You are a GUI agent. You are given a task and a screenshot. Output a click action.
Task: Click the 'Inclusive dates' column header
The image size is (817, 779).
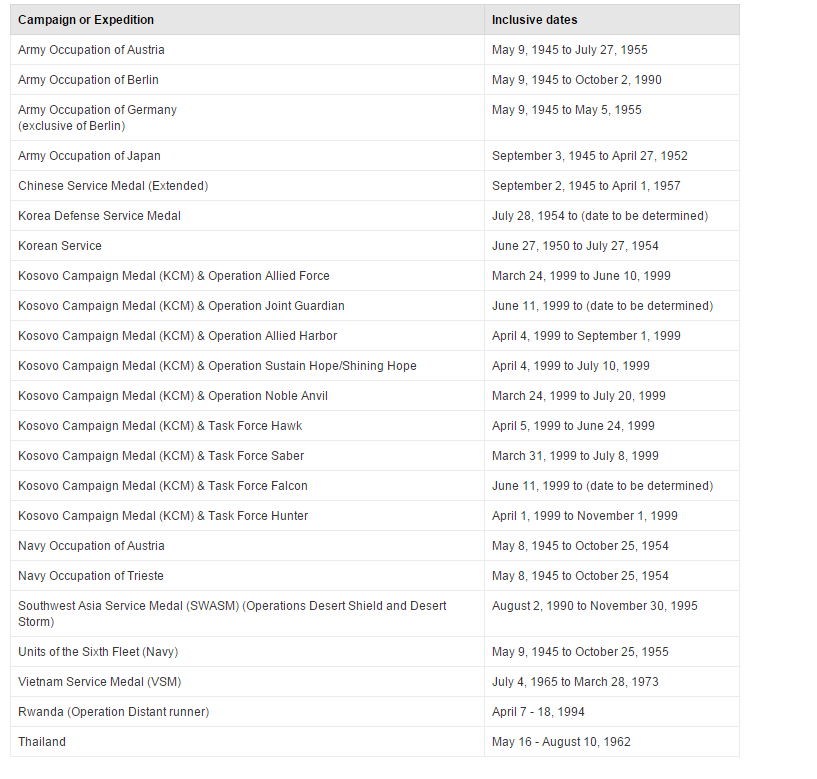click(x=534, y=20)
